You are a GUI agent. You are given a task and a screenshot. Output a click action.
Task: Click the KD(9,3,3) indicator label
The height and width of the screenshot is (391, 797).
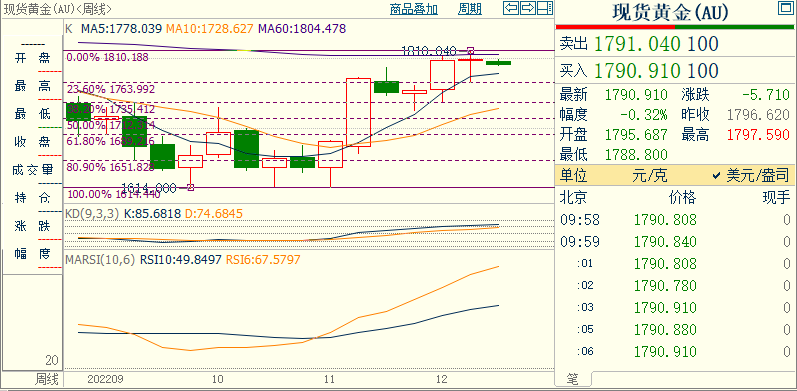click(x=91, y=214)
